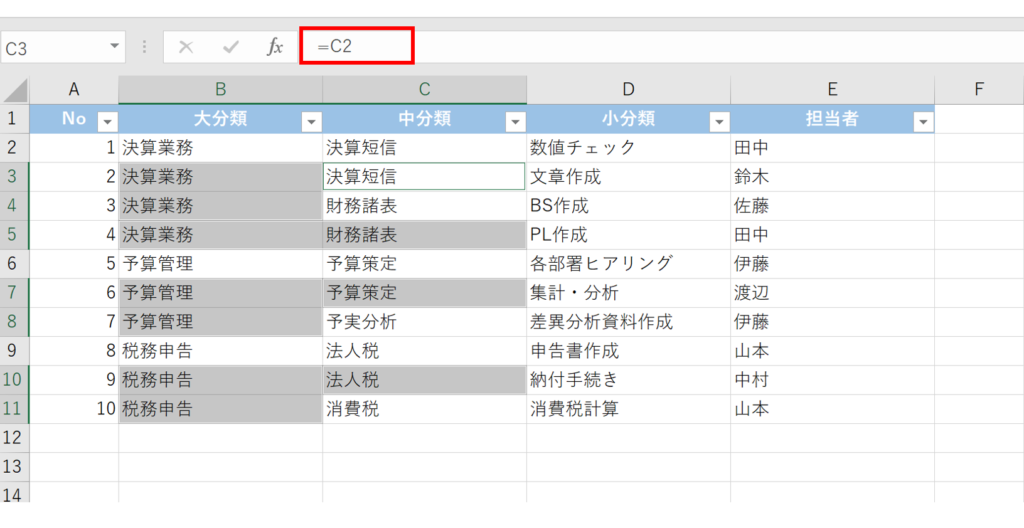Open the 小分類 filter dropdown

pos(719,122)
